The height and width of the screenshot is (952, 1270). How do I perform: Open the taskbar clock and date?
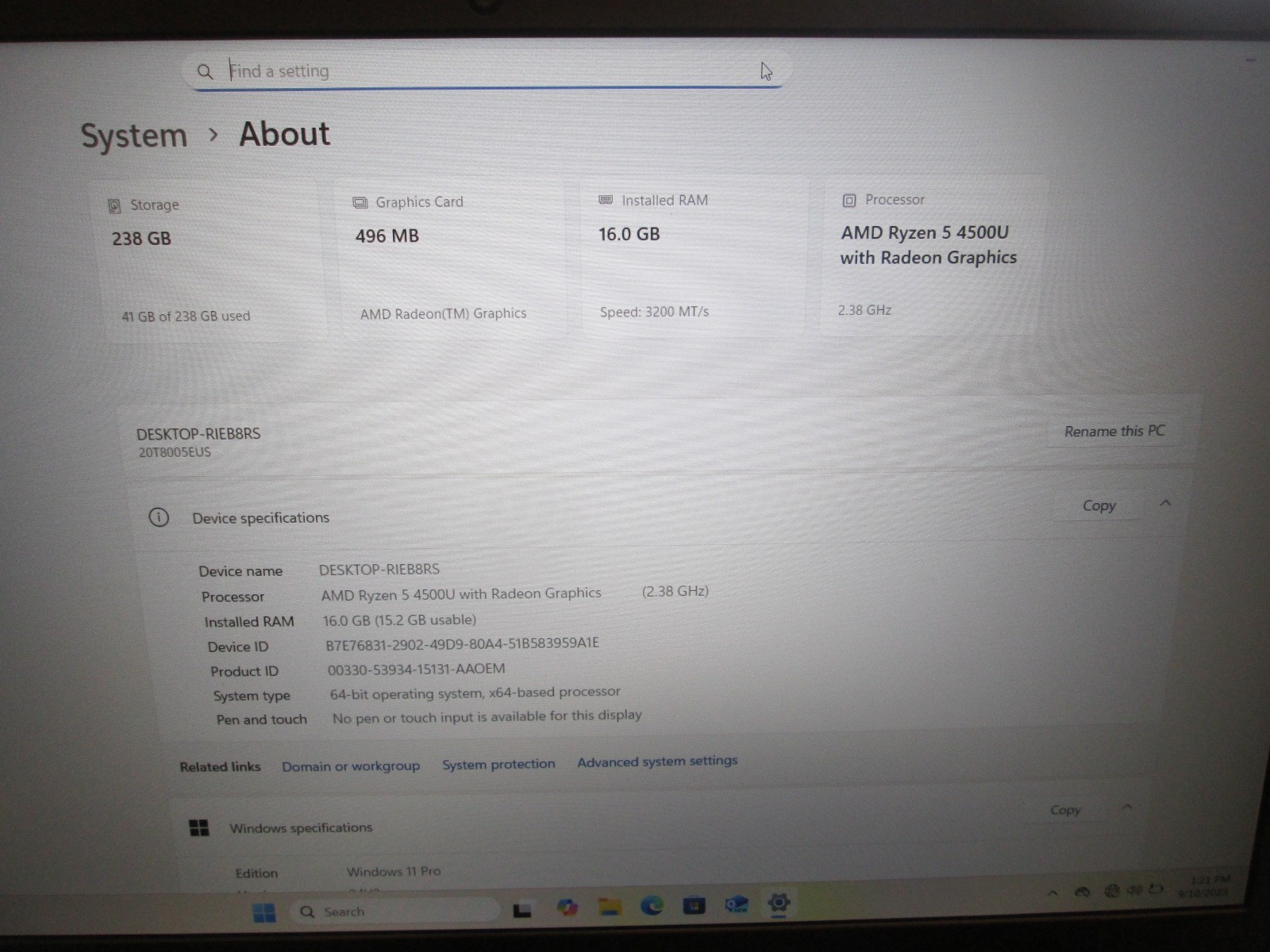pos(1204,885)
